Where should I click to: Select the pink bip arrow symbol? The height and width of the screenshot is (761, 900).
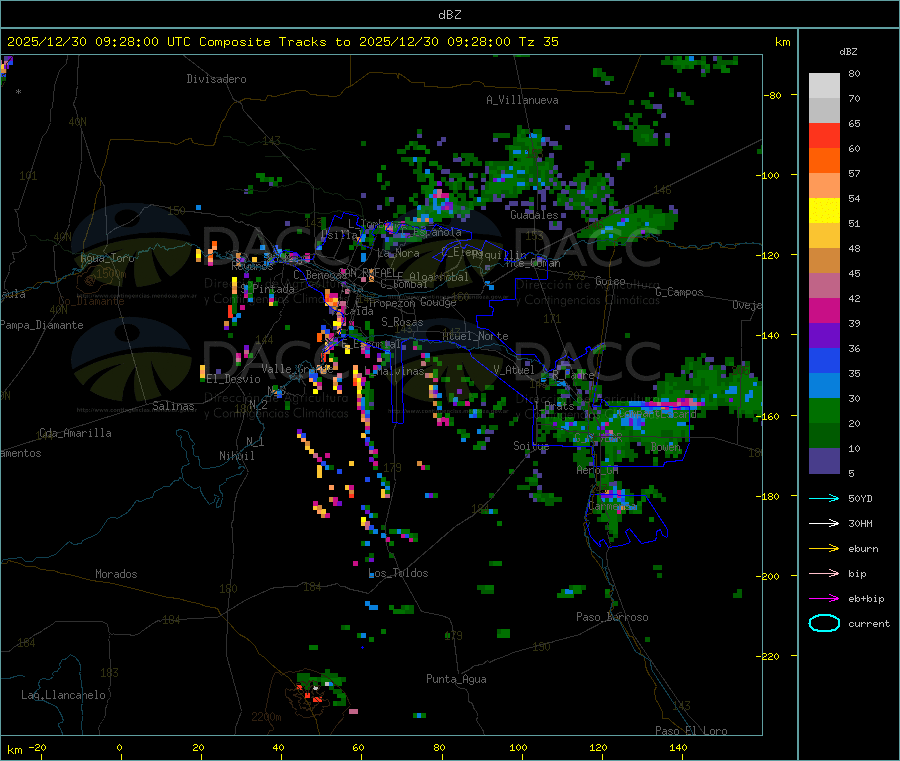[824, 573]
